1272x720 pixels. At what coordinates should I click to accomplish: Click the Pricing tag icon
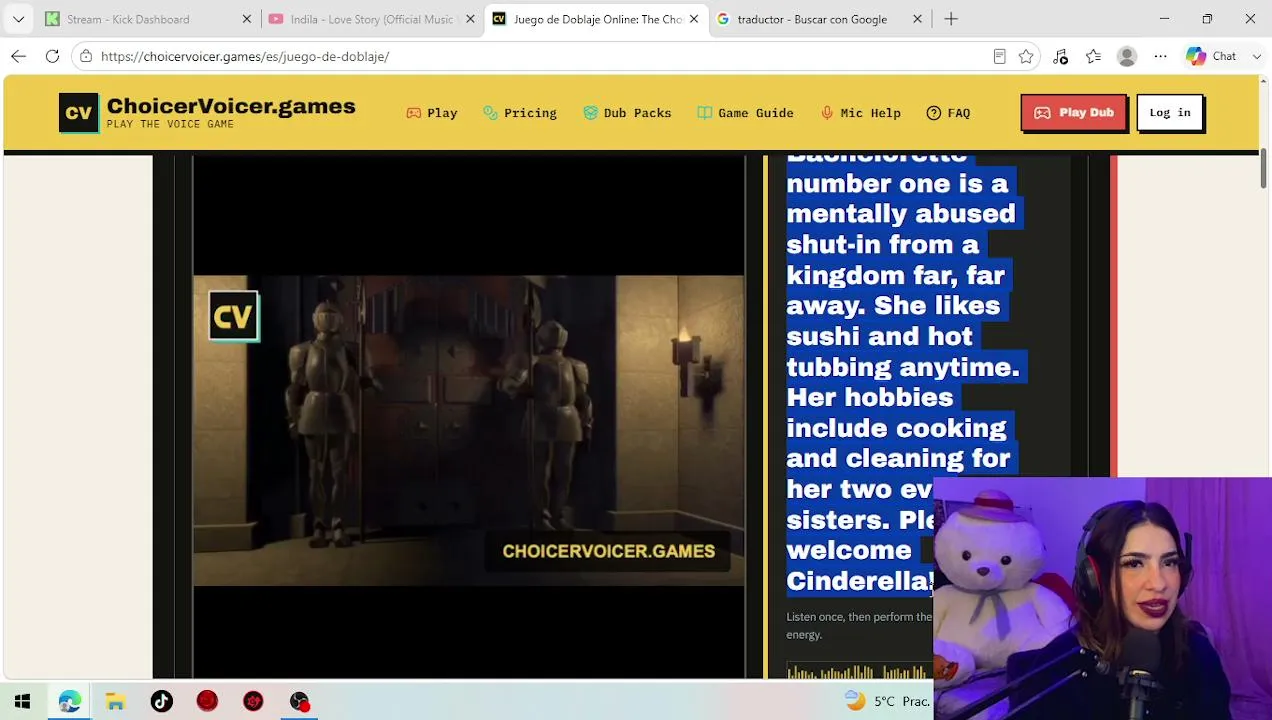tap(490, 113)
